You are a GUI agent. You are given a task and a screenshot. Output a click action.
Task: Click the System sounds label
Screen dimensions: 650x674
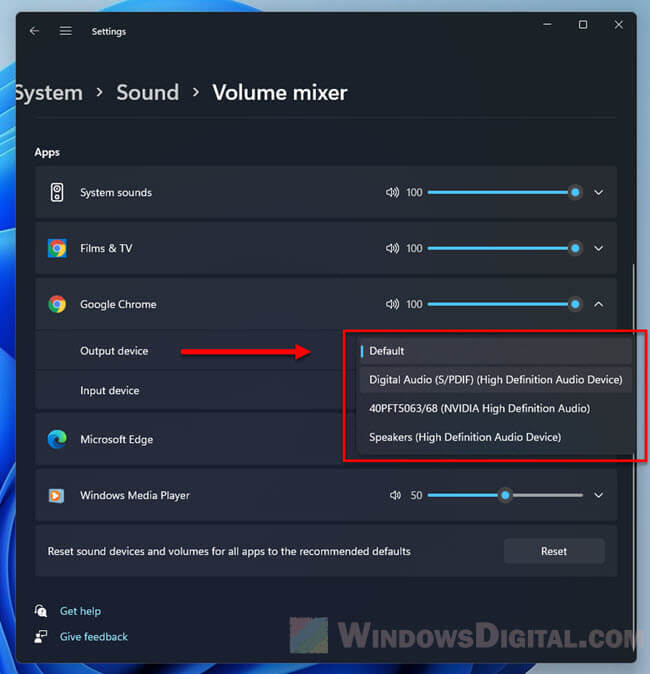coord(116,192)
